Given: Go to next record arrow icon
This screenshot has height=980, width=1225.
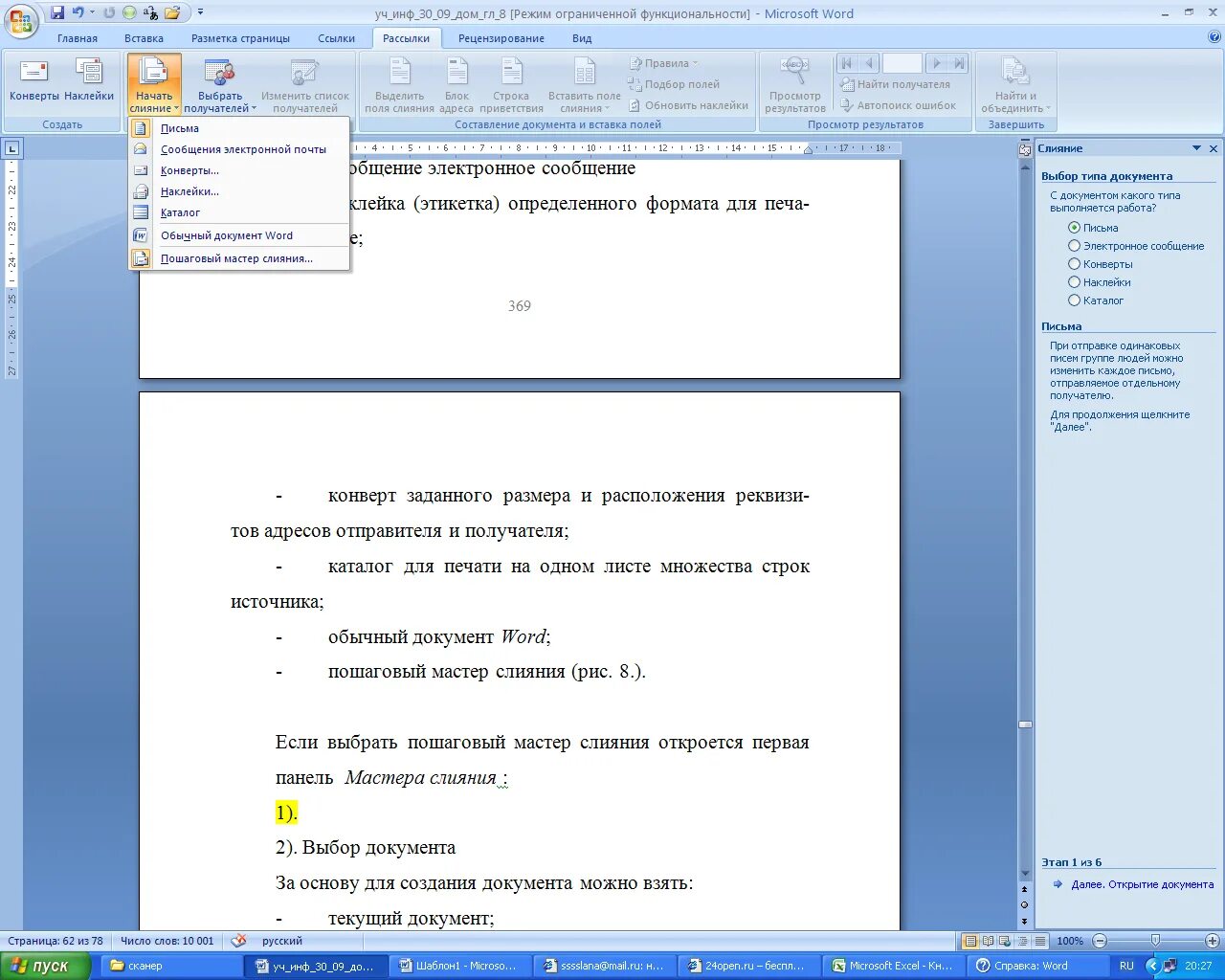Looking at the screenshot, I should click(937, 63).
